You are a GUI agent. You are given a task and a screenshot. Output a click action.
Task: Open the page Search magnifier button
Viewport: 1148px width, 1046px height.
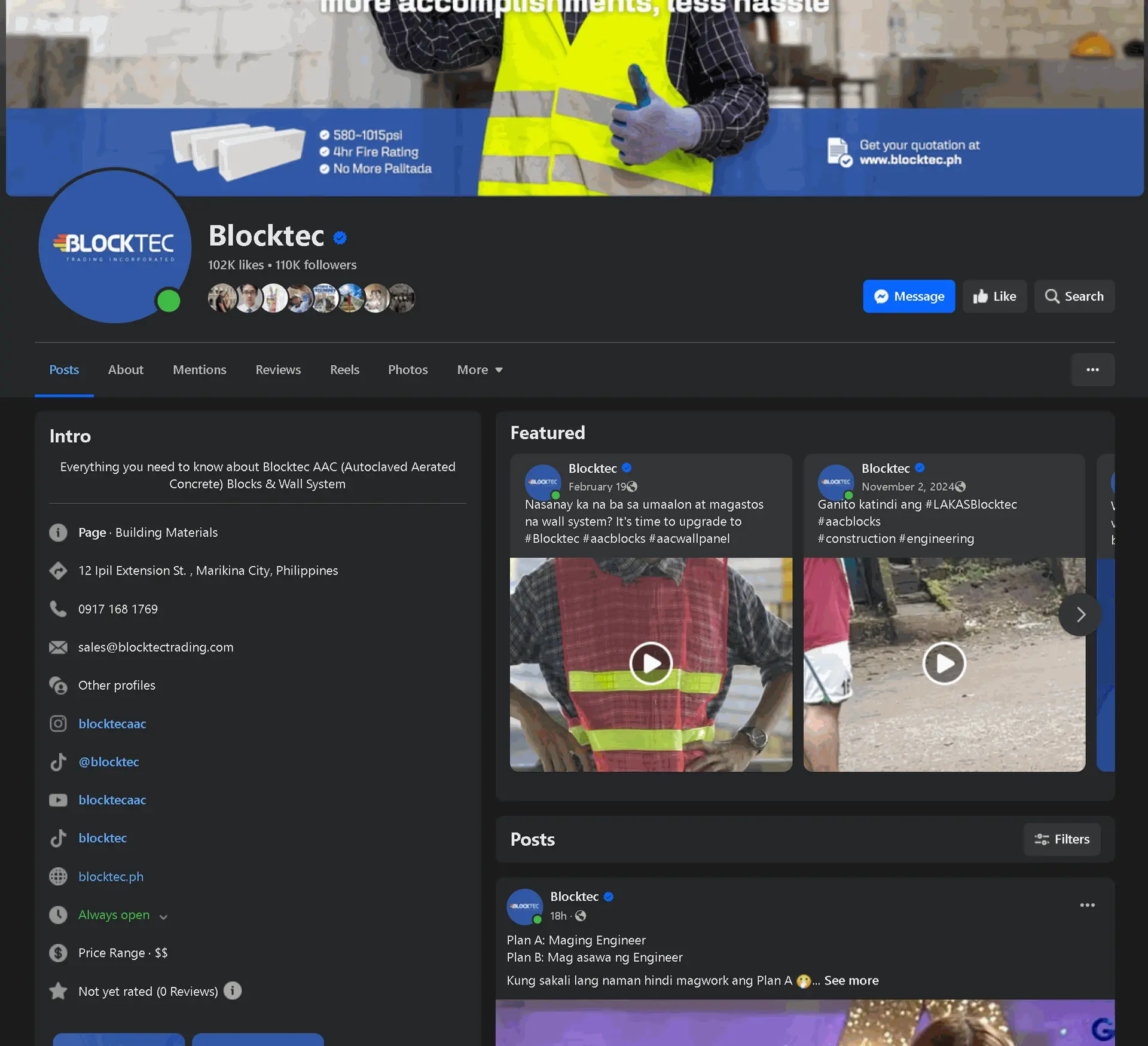(1074, 296)
